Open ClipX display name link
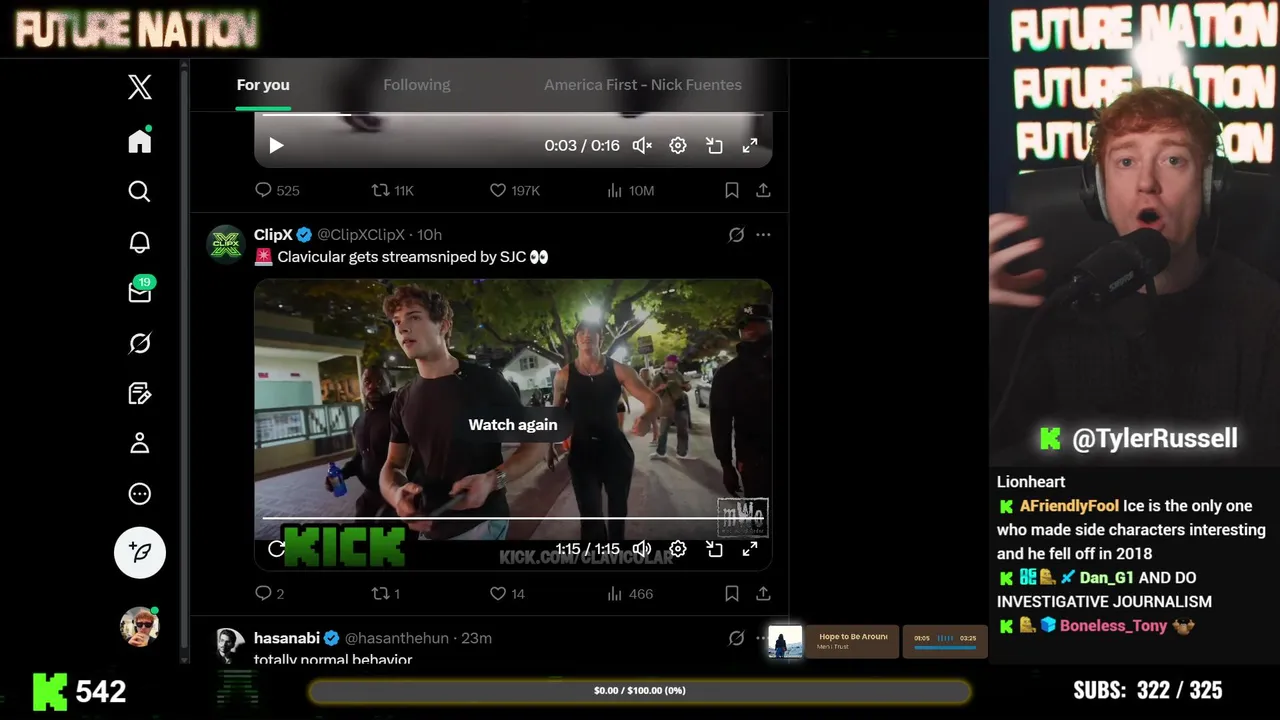This screenshot has width=1280, height=720. (x=273, y=235)
